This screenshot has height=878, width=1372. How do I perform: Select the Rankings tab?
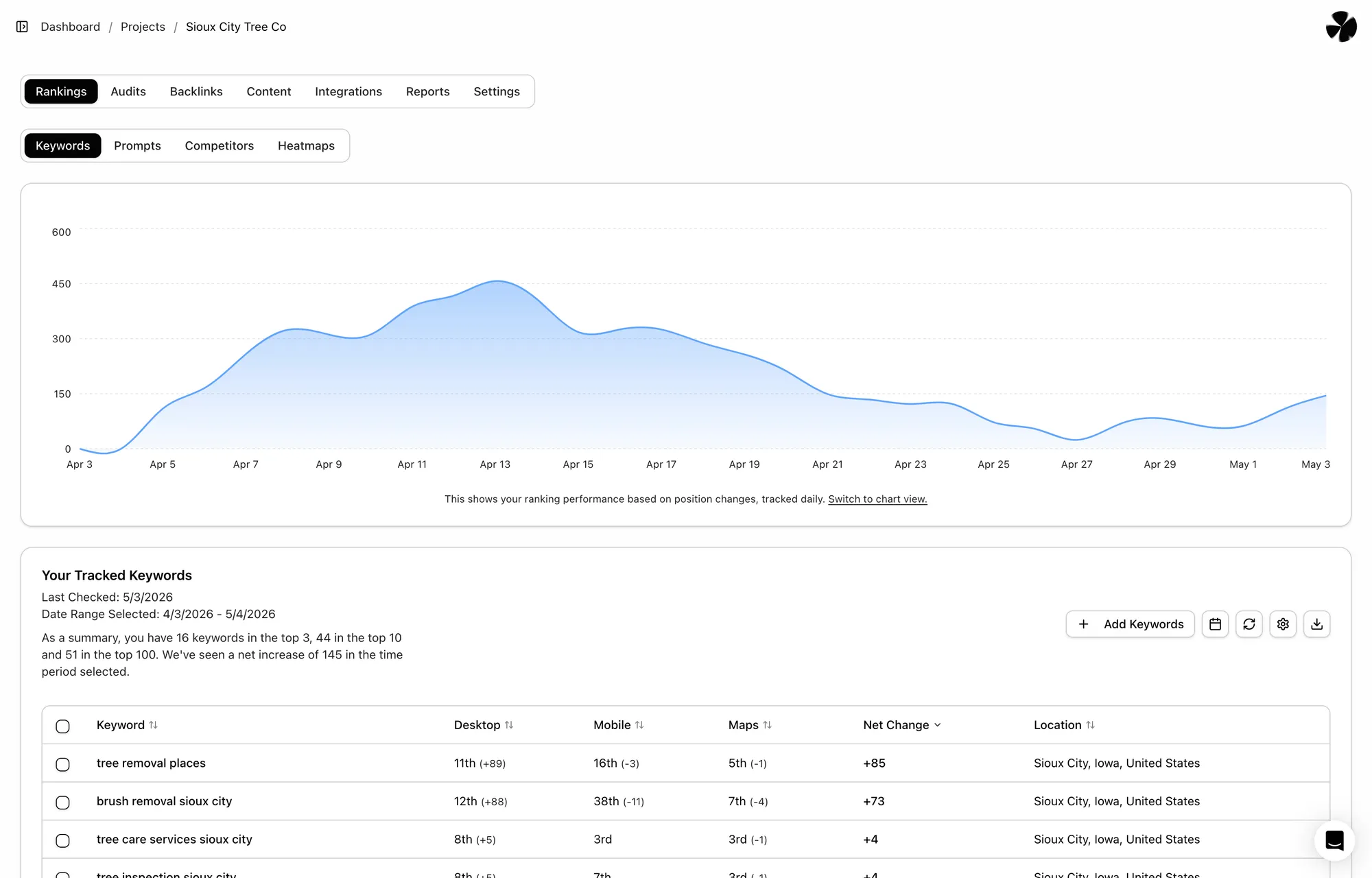click(x=61, y=91)
